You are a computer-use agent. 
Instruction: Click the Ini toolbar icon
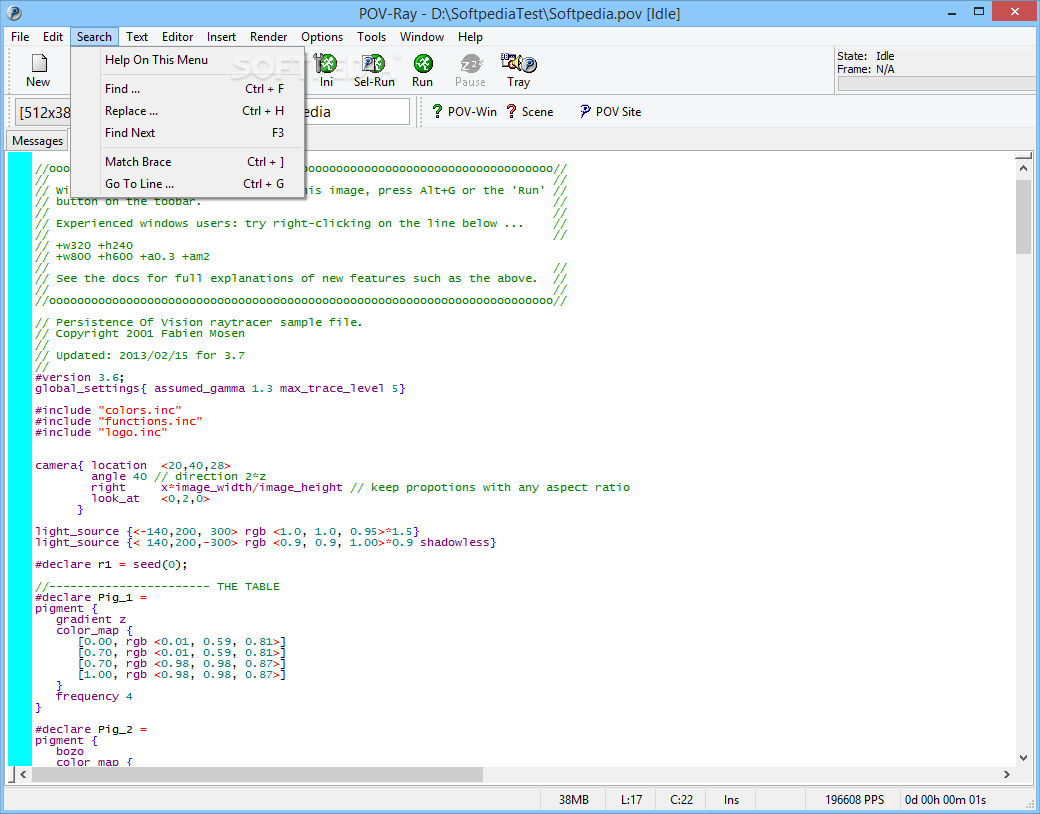(326, 70)
